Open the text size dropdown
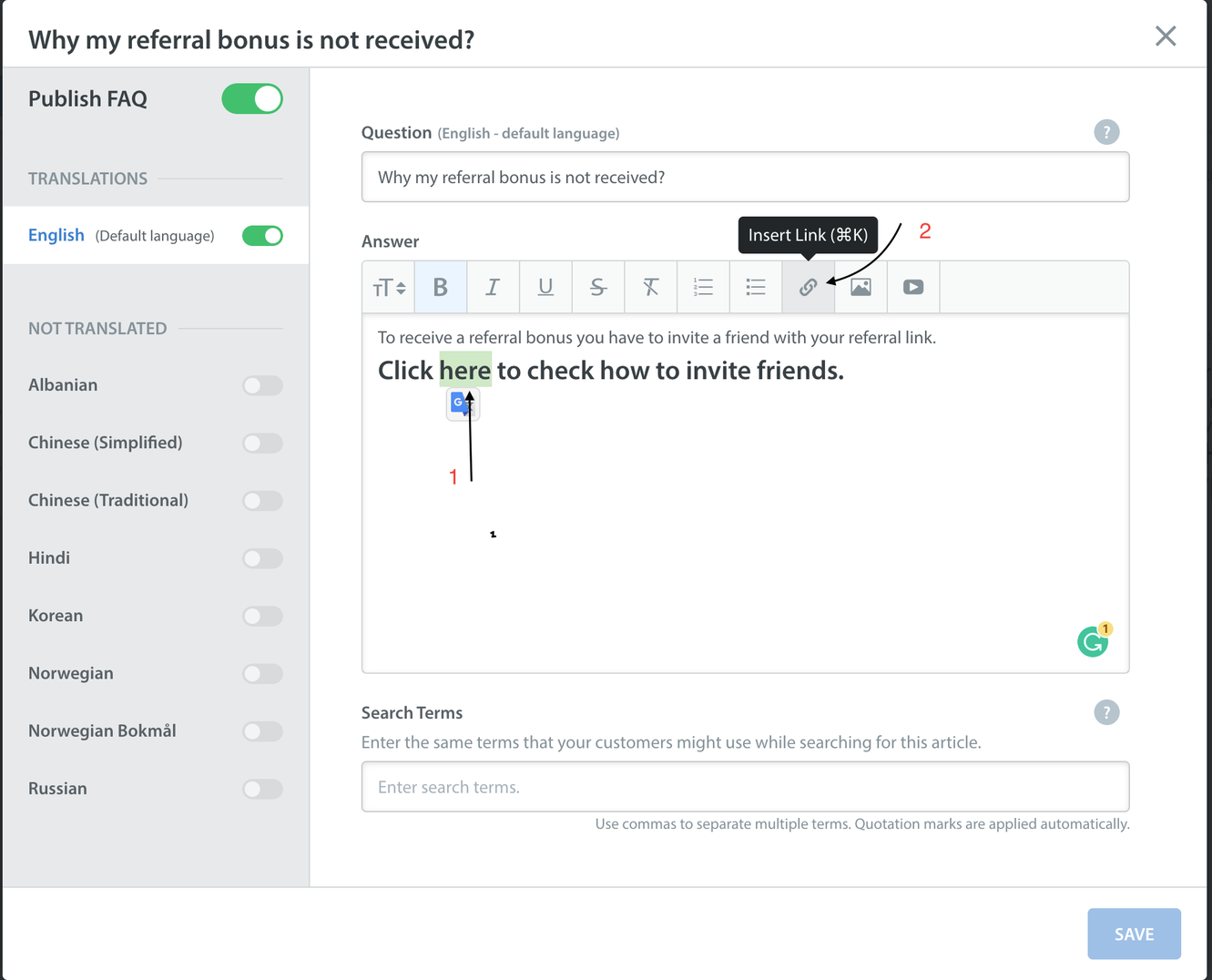The image size is (1212, 980). click(388, 287)
